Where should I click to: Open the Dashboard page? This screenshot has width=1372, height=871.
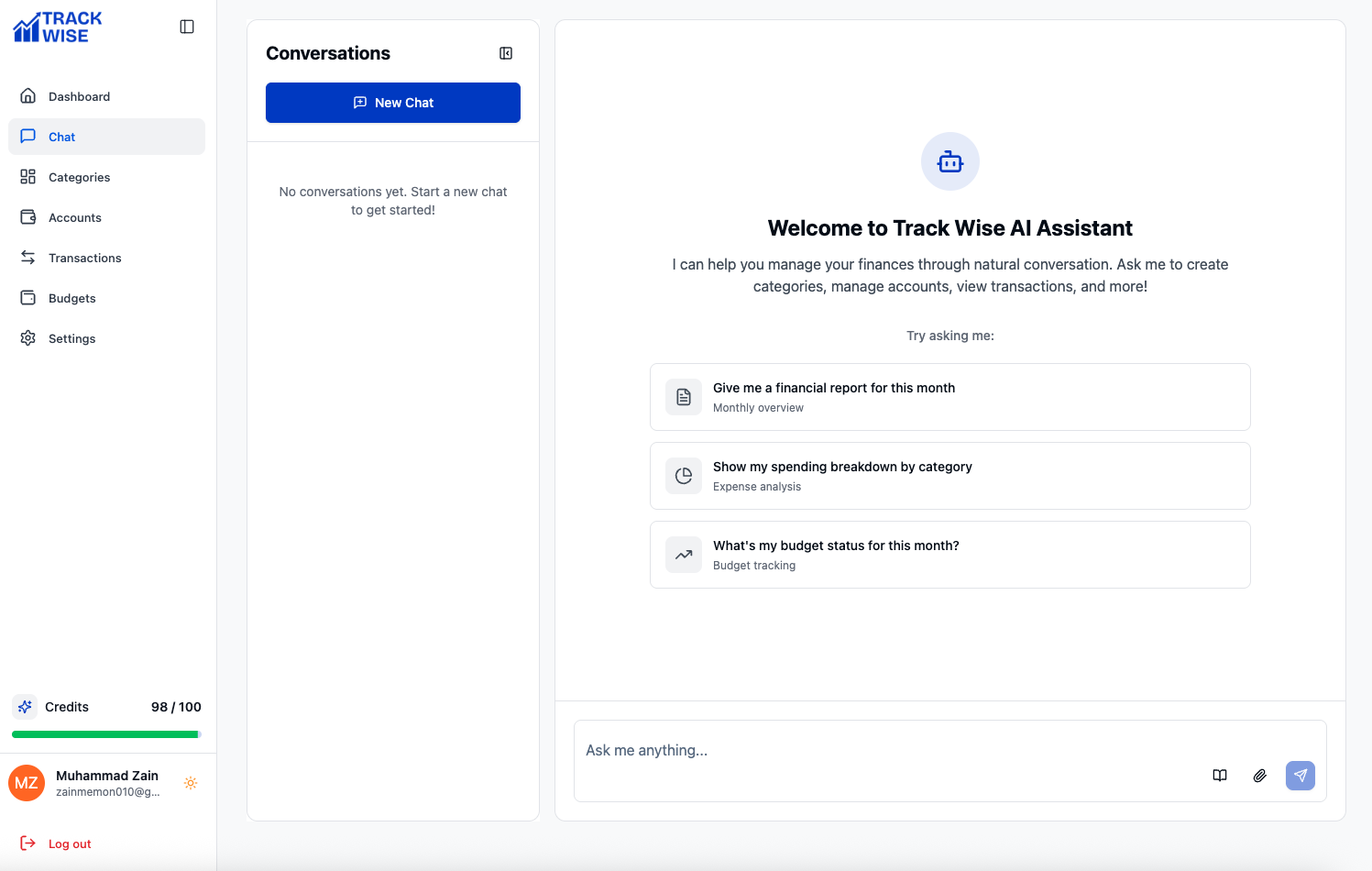79,96
